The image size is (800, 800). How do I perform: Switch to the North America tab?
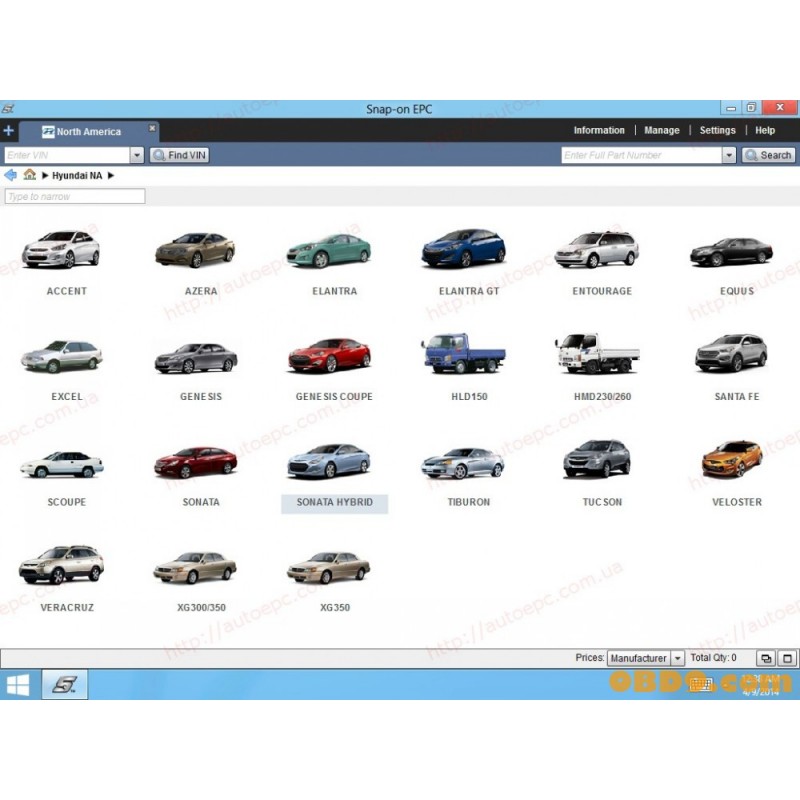pyautogui.click(x=88, y=132)
